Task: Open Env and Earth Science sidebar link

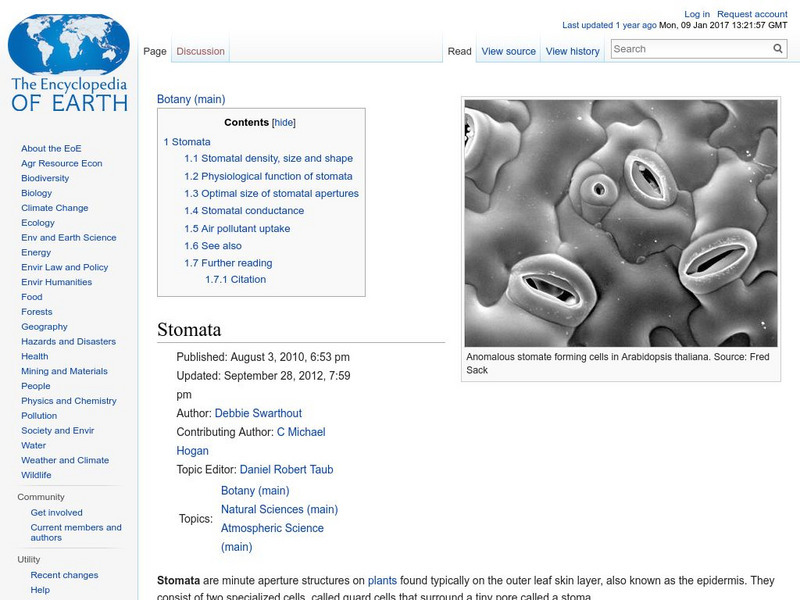Action: (x=68, y=237)
